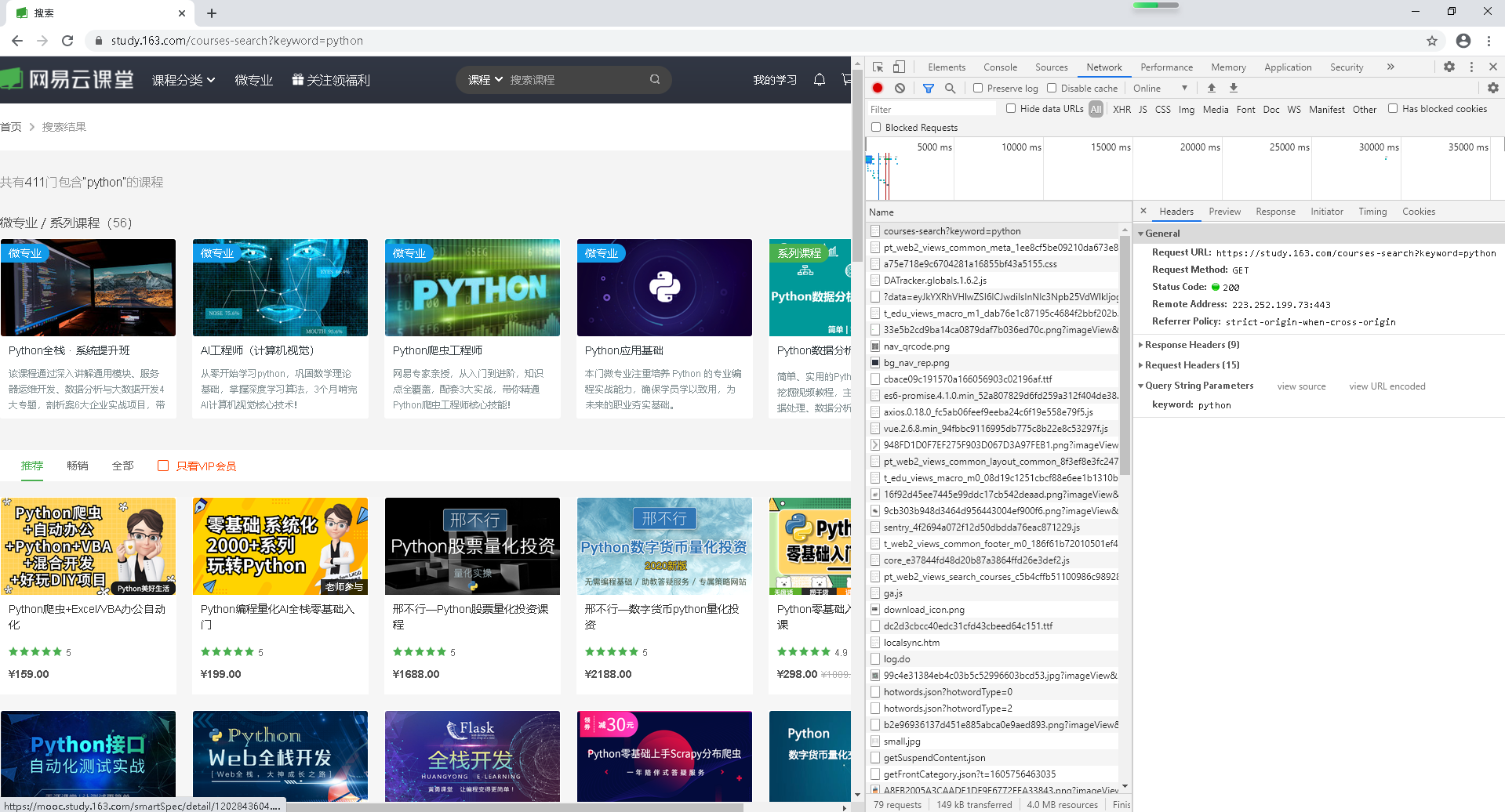Bookmark this page with the star icon

click(1432, 41)
